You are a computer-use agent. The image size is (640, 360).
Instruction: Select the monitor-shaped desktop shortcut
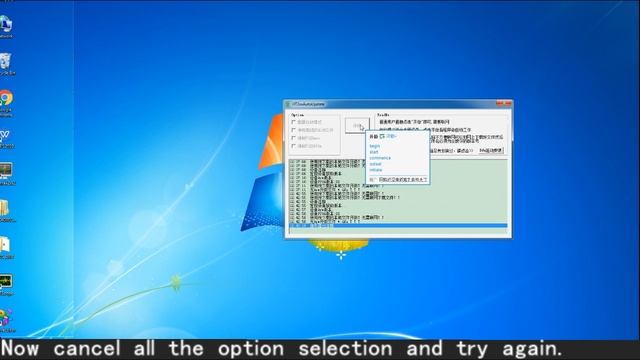[x=6, y=171]
